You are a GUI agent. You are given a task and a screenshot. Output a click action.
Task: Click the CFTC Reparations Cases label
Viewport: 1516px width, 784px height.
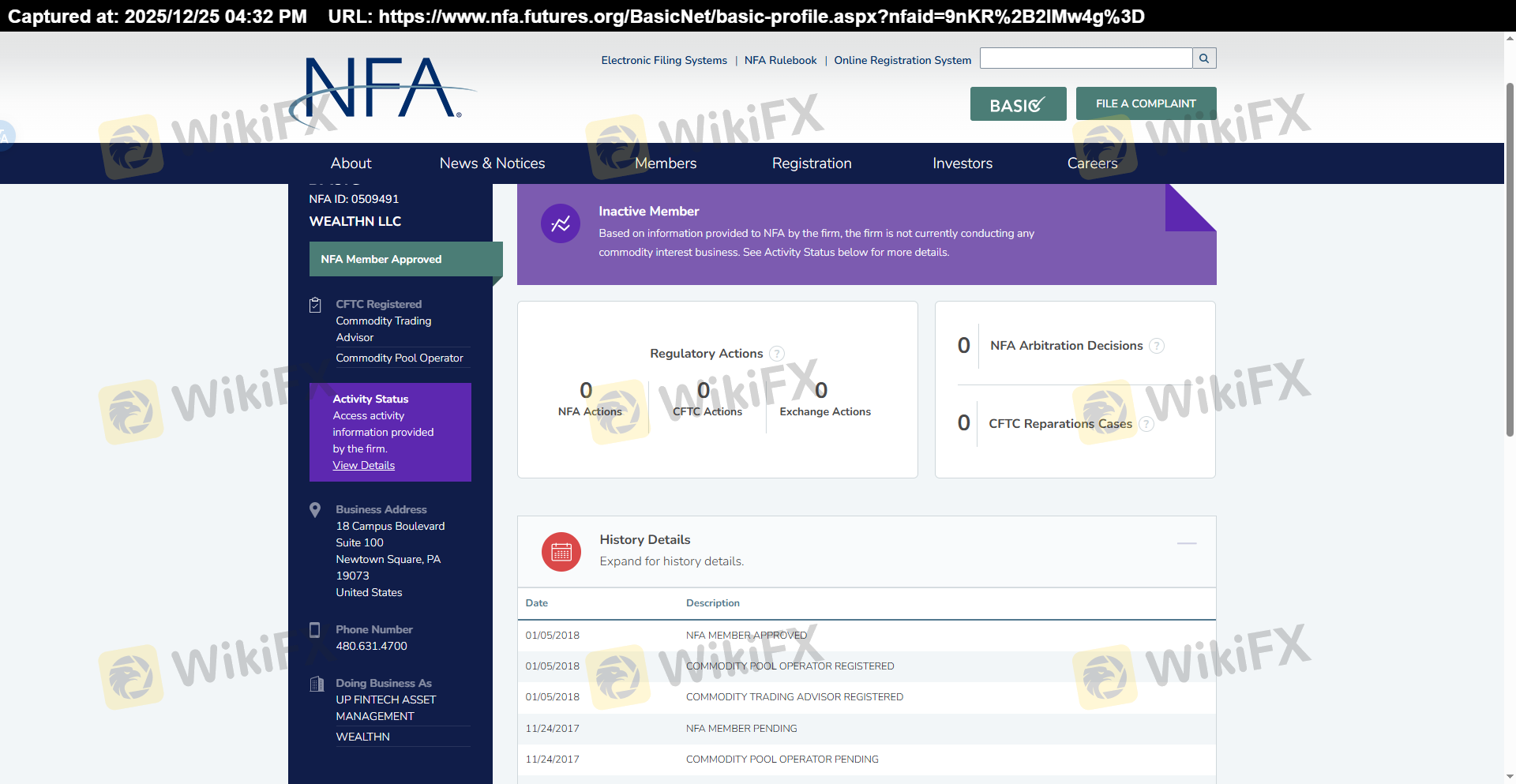click(1060, 424)
